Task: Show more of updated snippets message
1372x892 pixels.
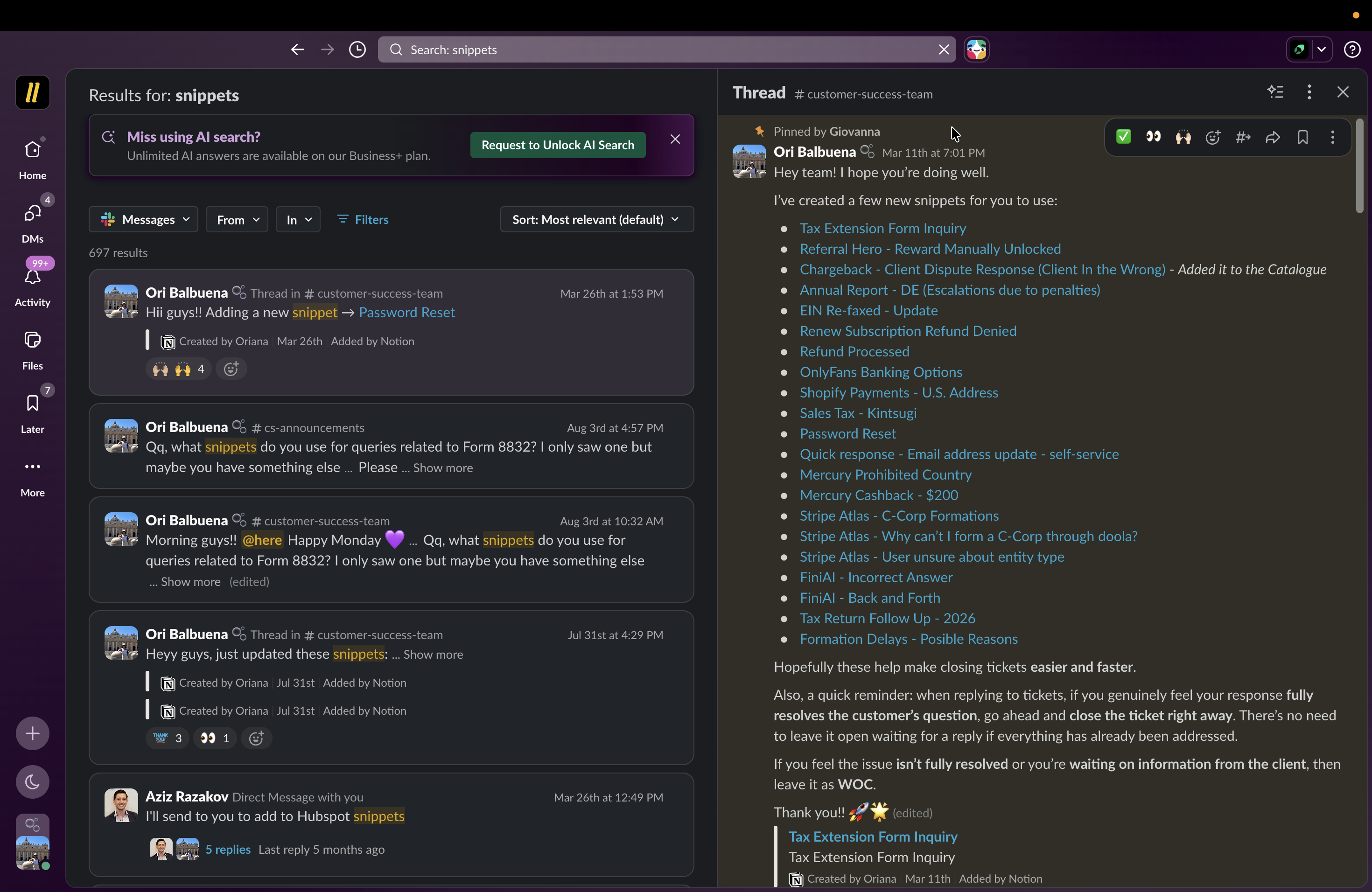Action: tap(433, 655)
